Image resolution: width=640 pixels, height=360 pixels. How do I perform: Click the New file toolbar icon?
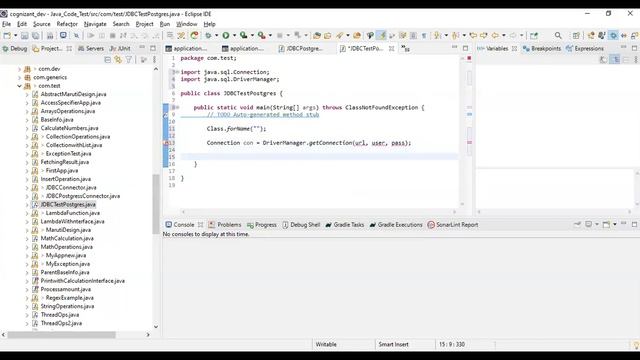tap(7, 36)
